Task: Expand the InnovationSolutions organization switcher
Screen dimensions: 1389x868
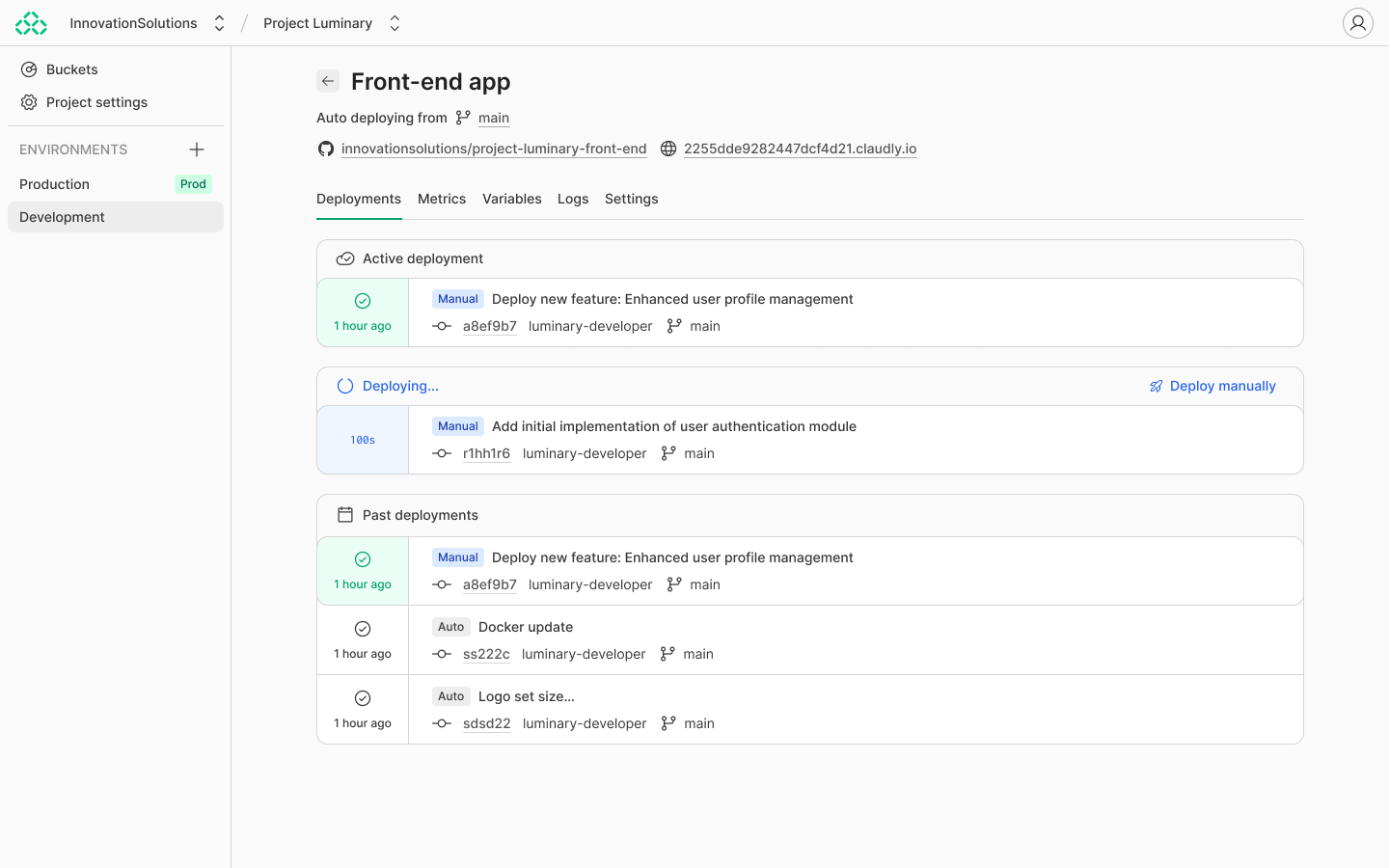Action: 219,23
